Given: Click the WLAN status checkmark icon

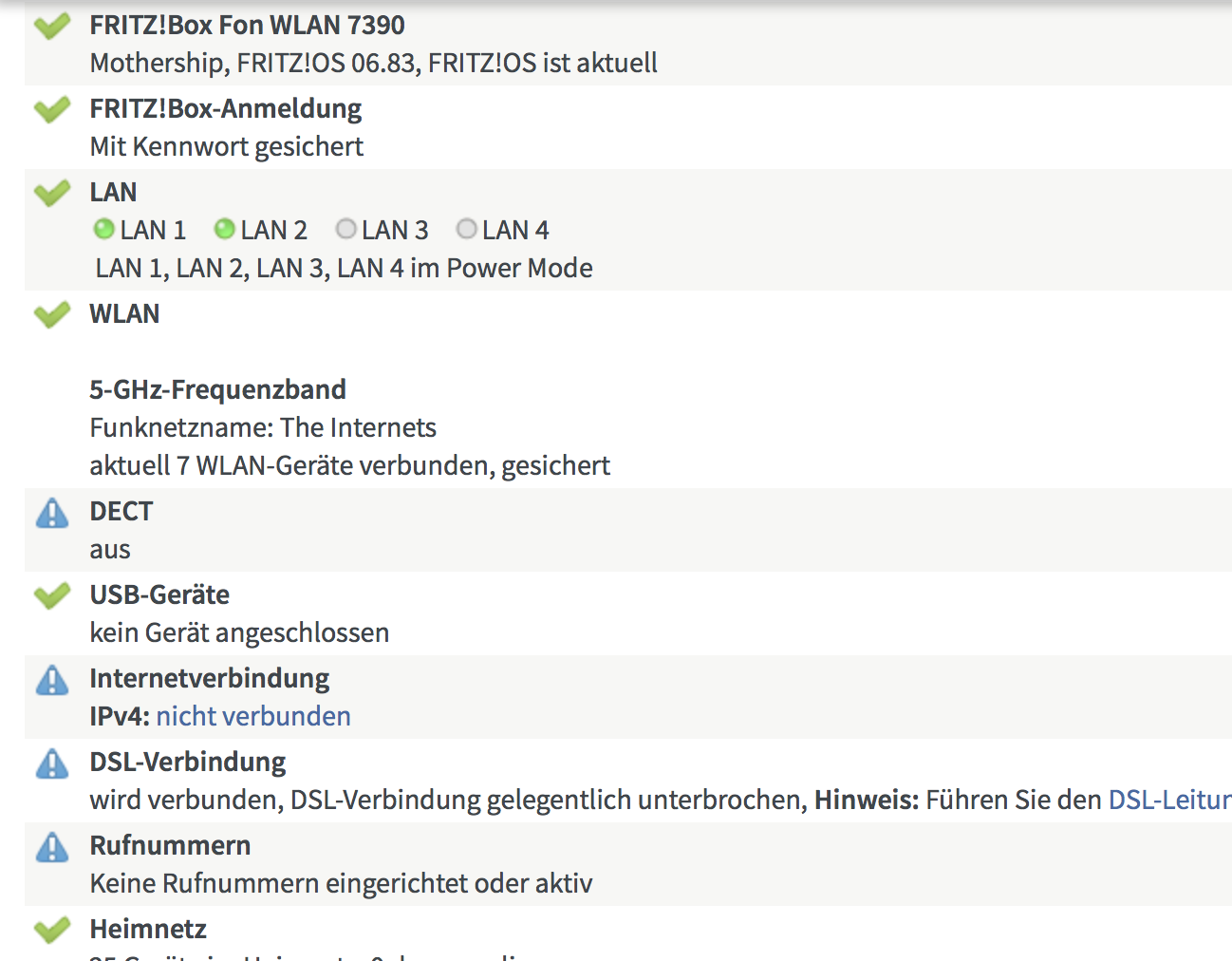Looking at the screenshot, I should coord(52,314).
